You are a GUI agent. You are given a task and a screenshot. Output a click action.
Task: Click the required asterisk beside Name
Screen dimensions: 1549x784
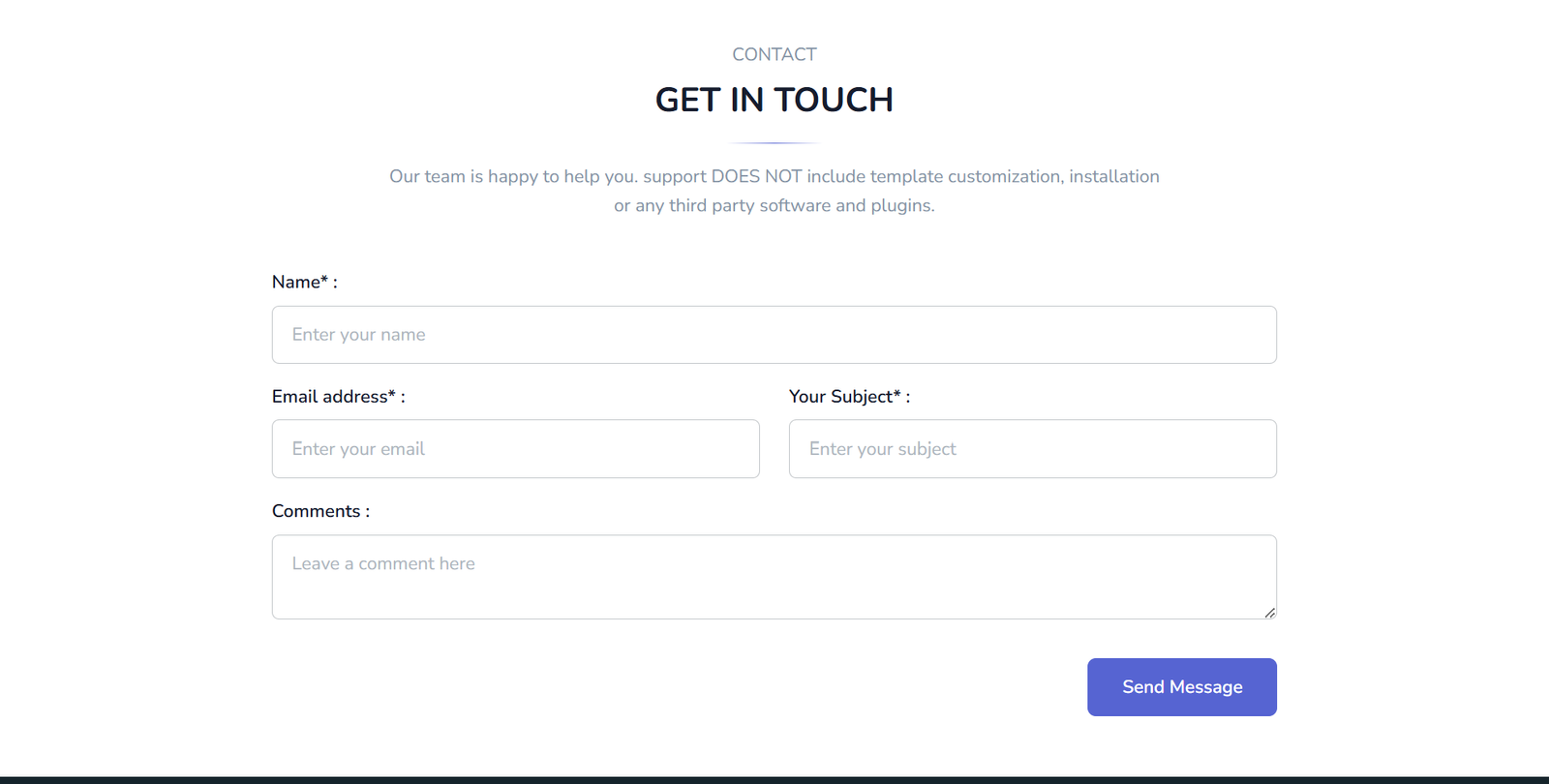coord(324,280)
